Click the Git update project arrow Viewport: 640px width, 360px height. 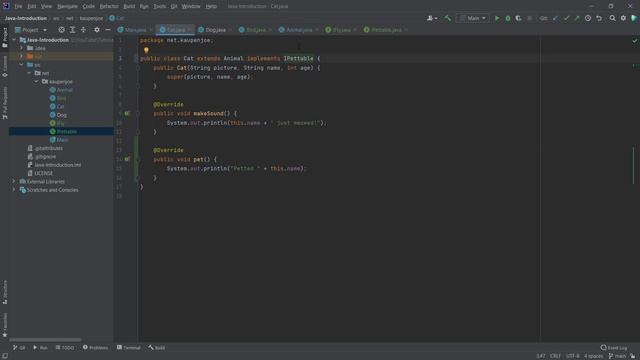point(555,18)
